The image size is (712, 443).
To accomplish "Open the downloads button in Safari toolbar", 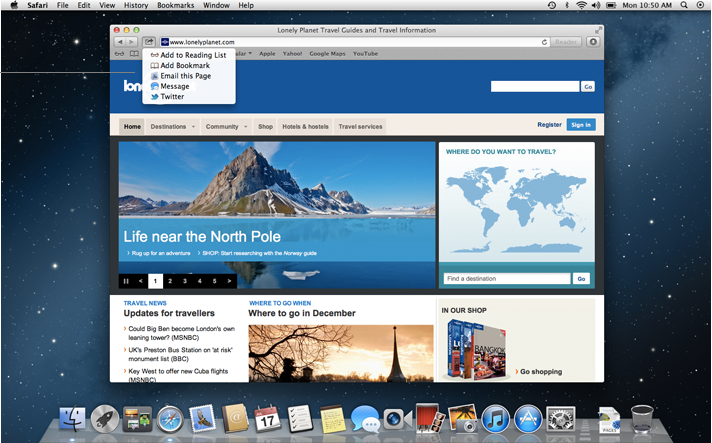I will click(593, 42).
